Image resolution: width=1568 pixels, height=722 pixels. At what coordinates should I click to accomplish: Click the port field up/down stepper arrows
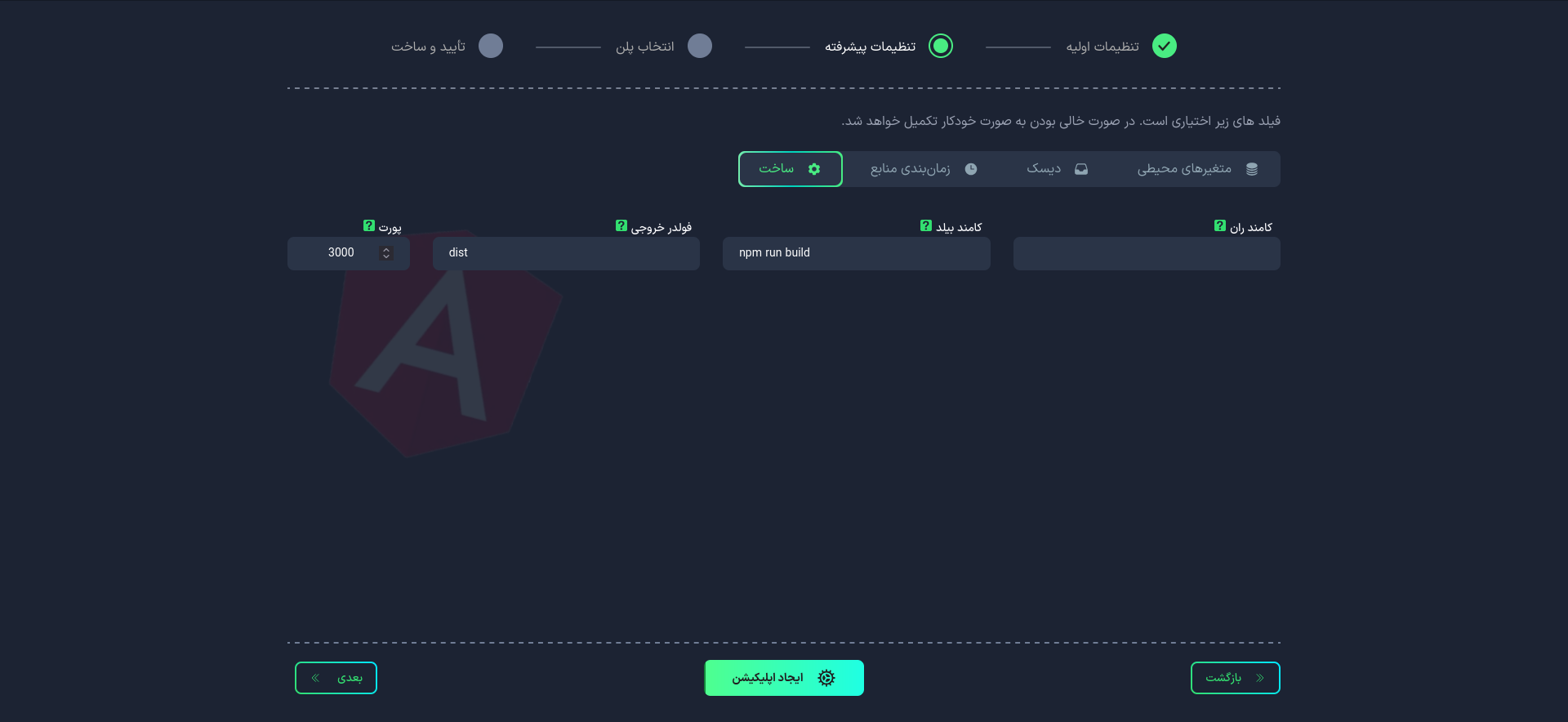386,253
